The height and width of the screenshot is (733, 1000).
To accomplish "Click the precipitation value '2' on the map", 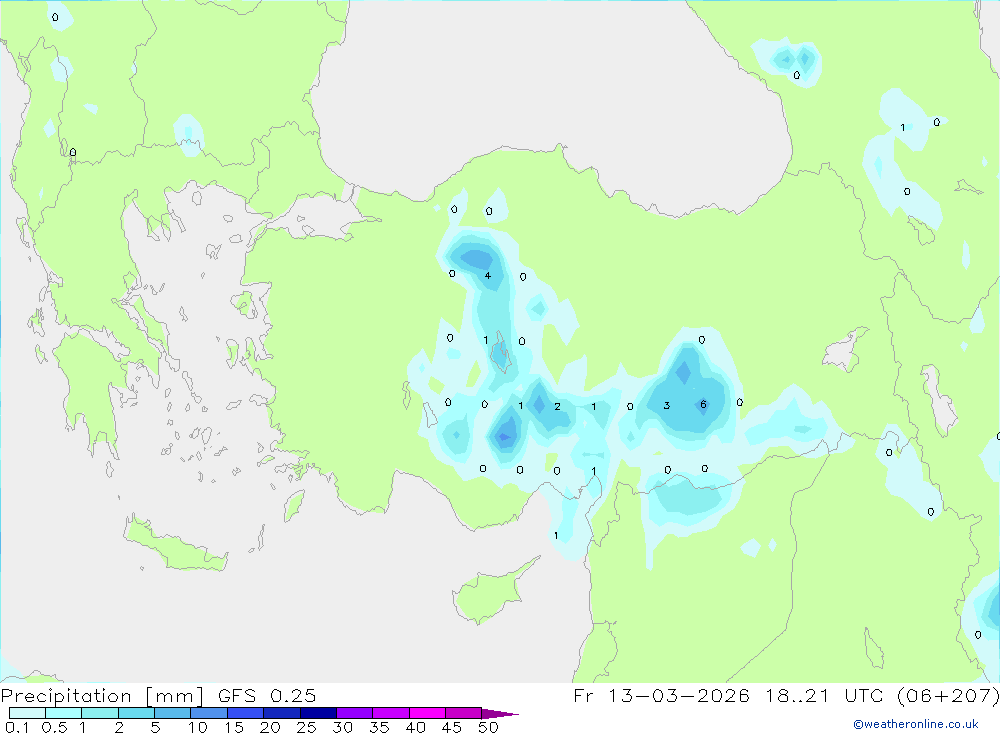I will tap(557, 406).
